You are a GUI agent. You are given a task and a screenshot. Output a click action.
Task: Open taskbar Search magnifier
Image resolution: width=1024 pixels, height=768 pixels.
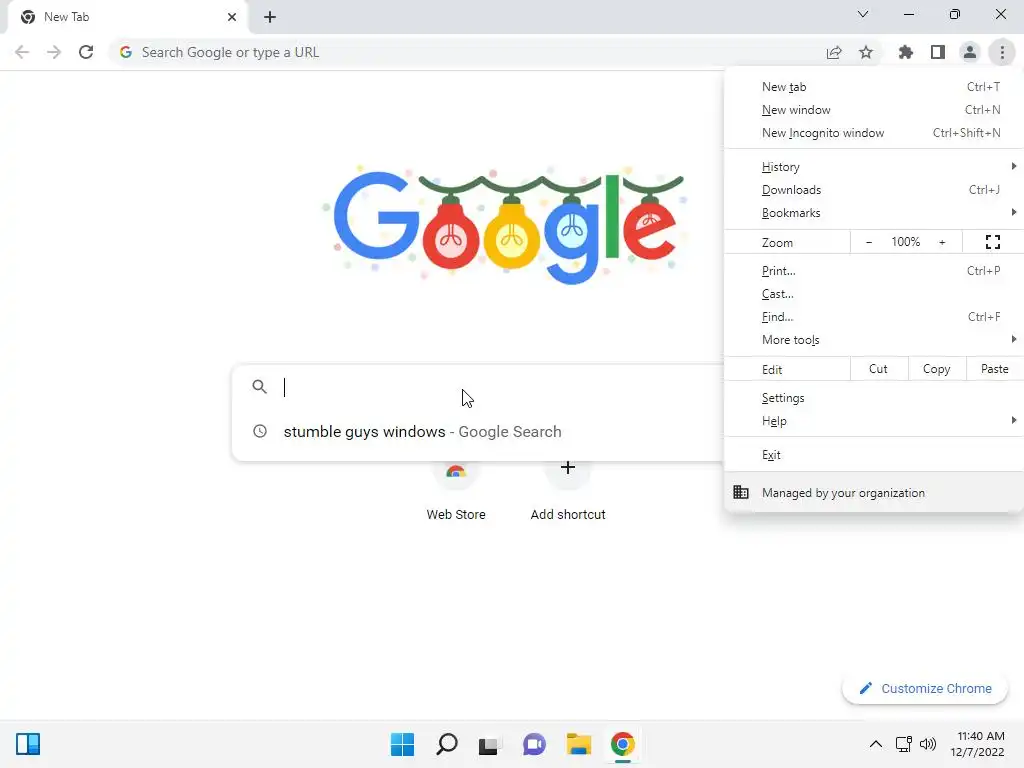(447, 744)
